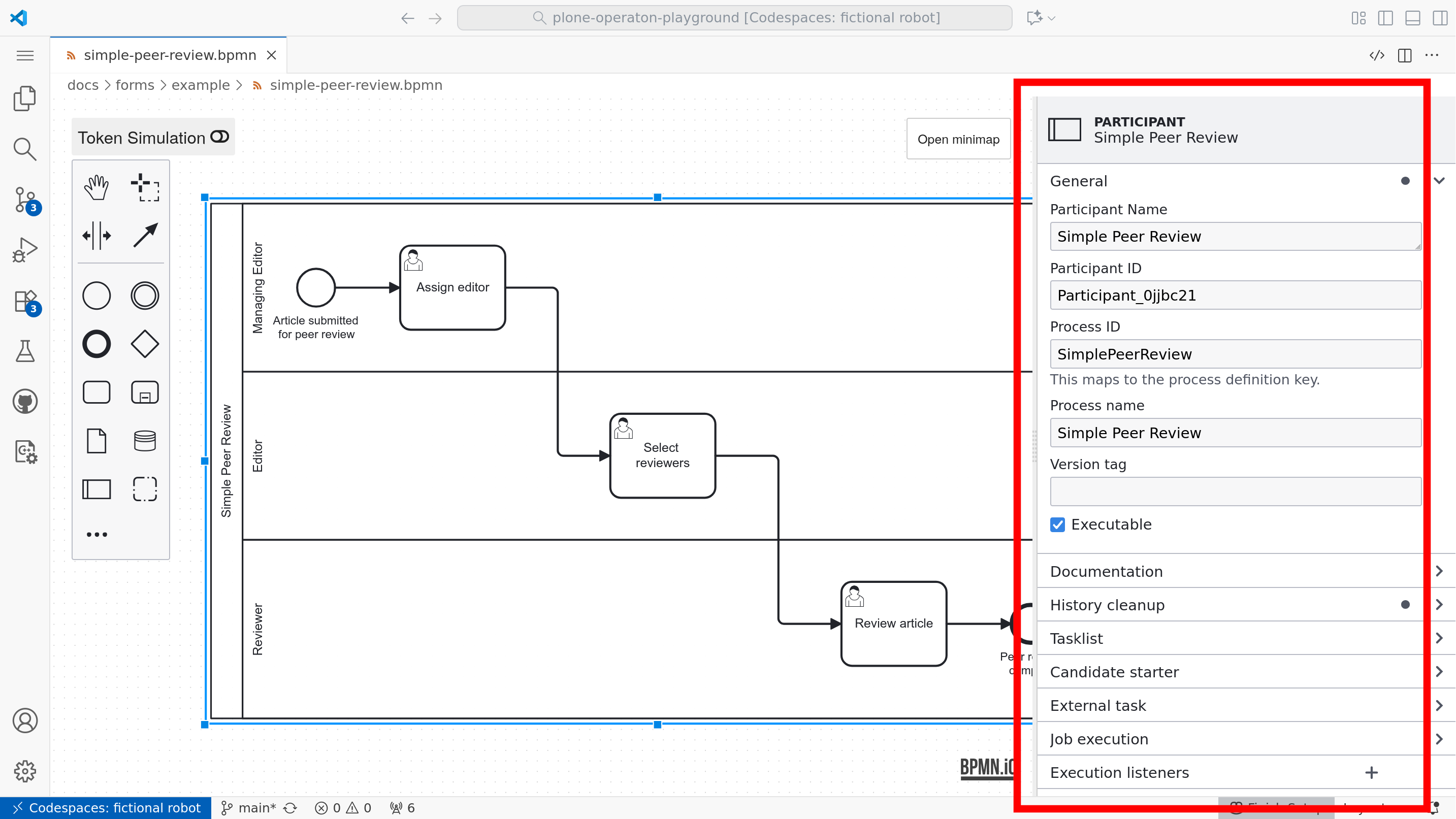Create a gateway from the palette

pos(145,343)
